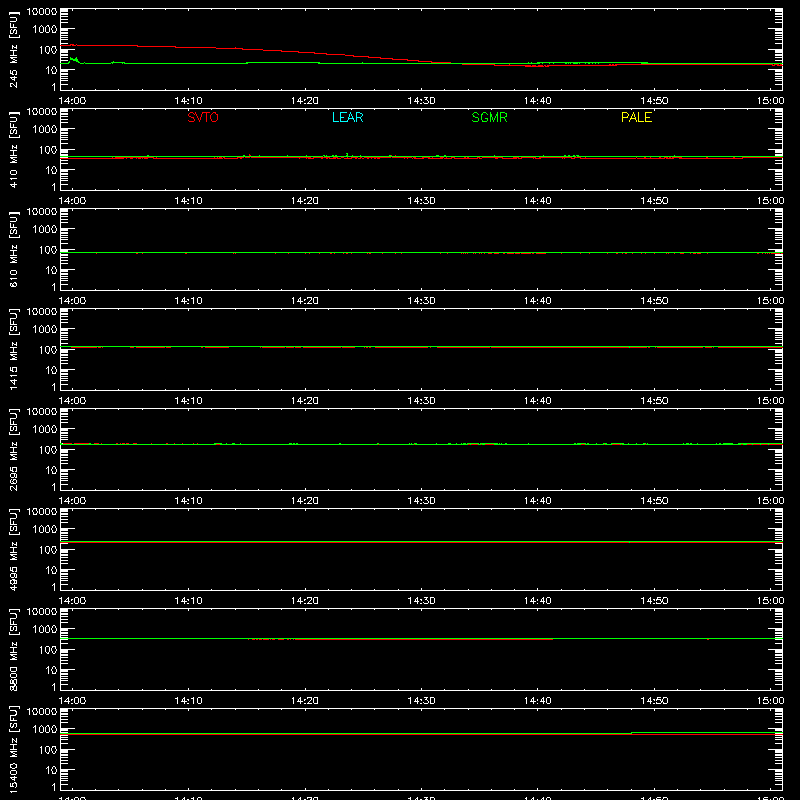Screen dimensions: 800x800
Task: Click 14:20 time label under 410 MHz plot
Action: coord(305,201)
